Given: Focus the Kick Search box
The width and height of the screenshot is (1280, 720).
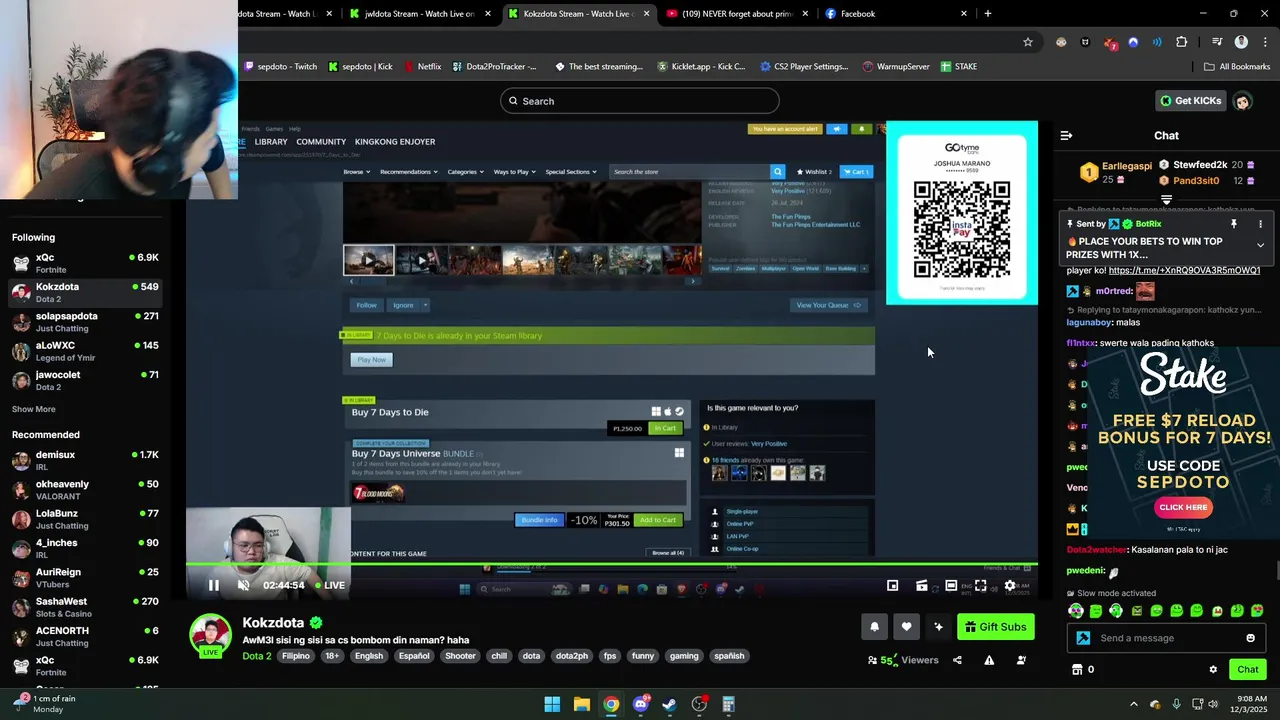Looking at the screenshot, I should tap(640, 101).
